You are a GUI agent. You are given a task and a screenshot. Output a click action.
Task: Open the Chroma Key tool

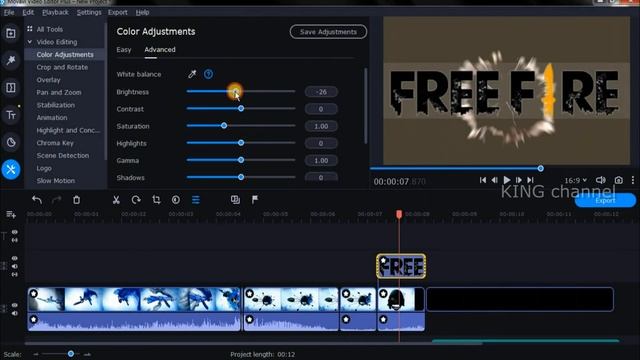pos(55,143)
